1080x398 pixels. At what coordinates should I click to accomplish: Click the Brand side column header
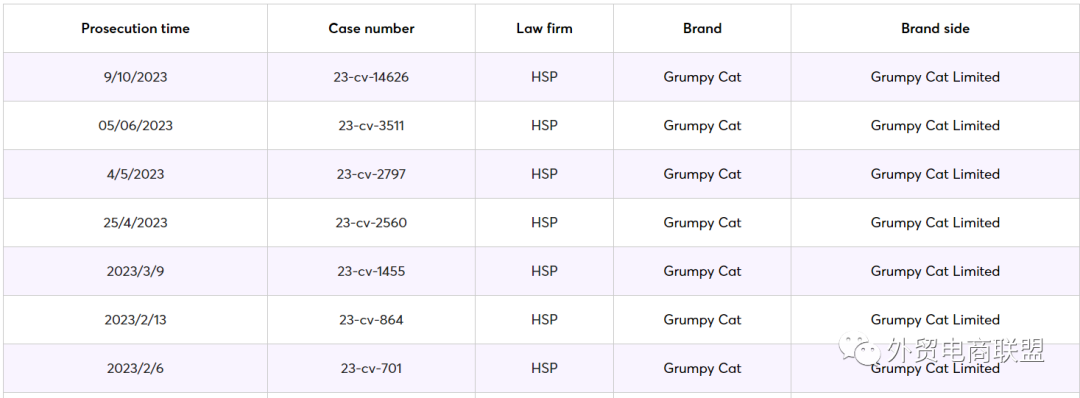click(x=935, y=28)
